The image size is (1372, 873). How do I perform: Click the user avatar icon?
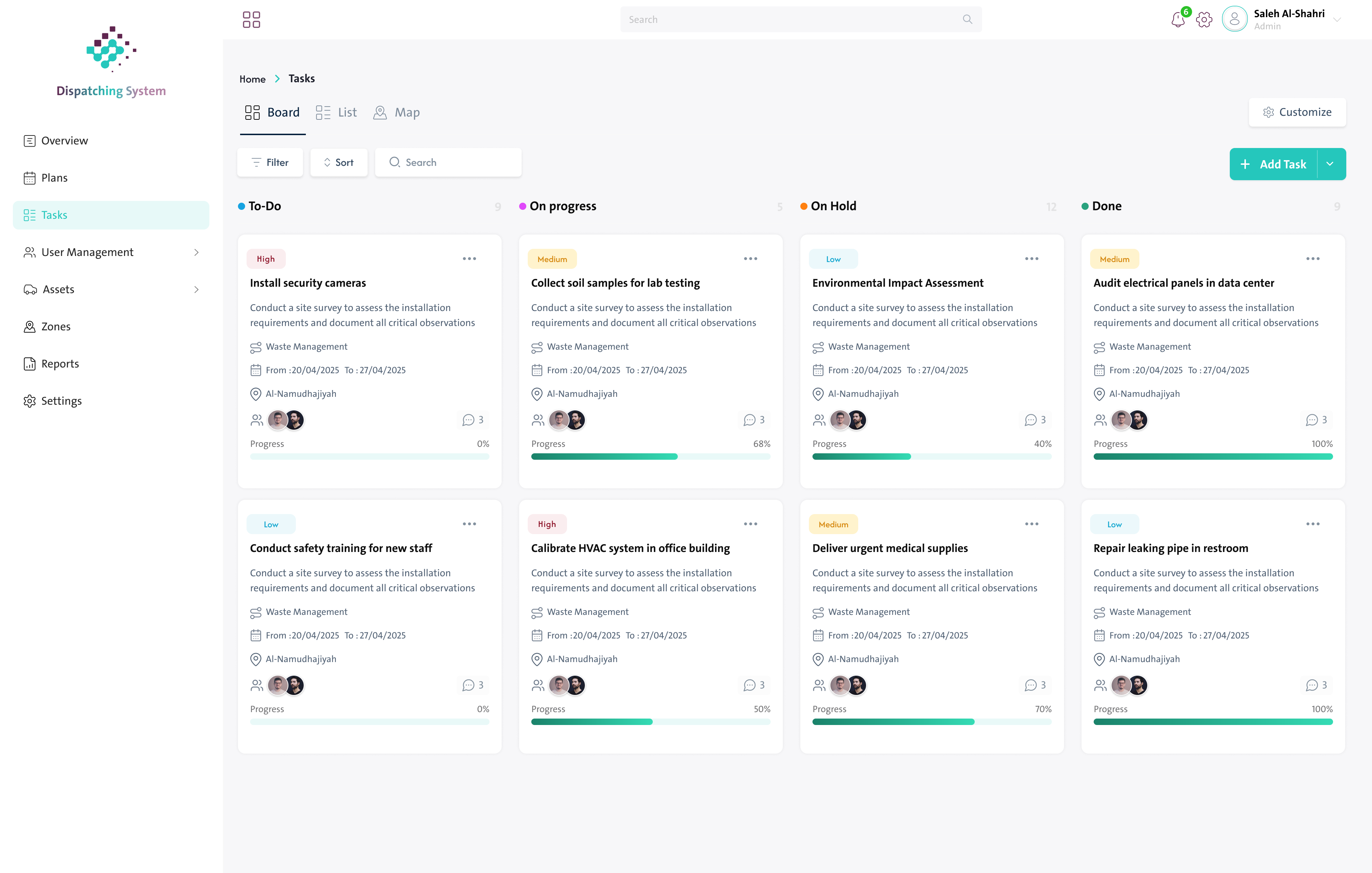point(1234,19)
